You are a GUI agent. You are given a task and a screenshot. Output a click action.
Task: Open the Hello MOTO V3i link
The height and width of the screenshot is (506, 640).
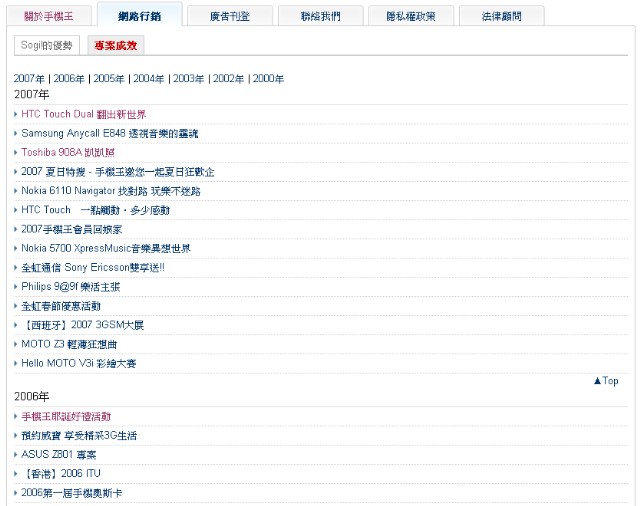[x=78, y=363]
